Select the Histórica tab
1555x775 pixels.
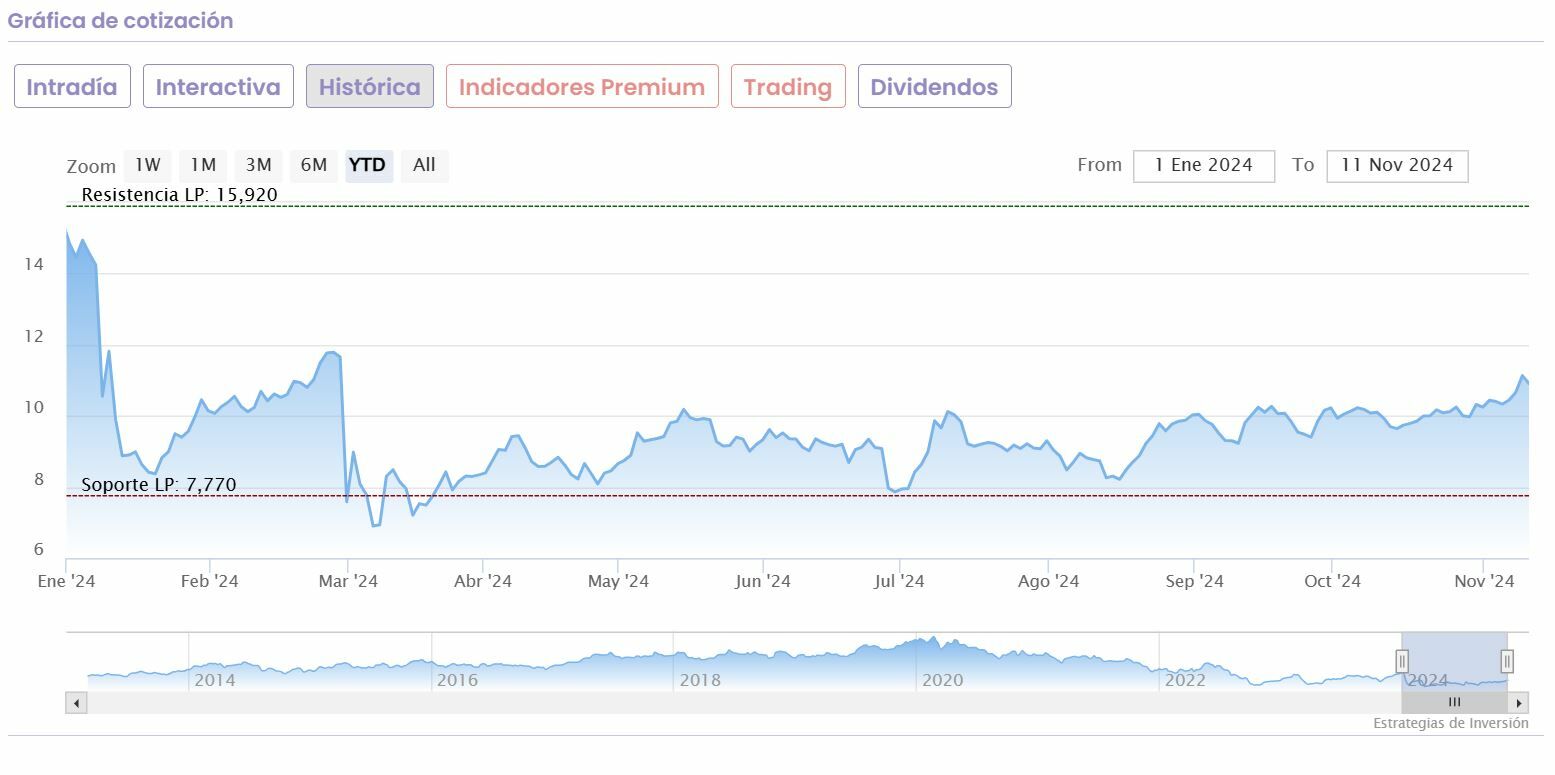click(x=370, y=87)
